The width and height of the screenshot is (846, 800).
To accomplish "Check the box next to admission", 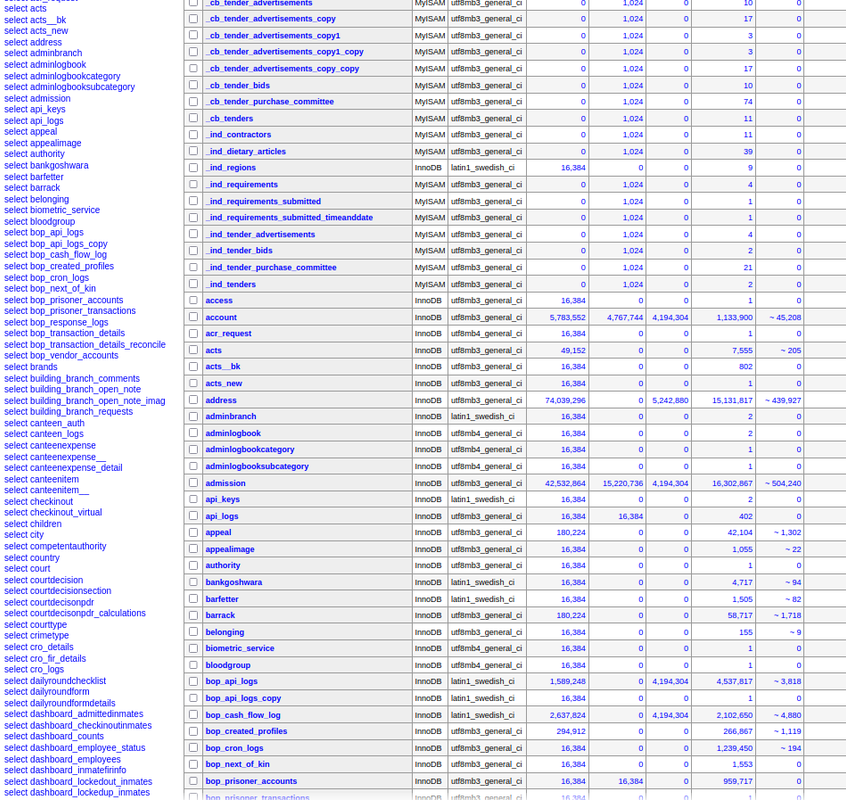I will tap(193, 482).
